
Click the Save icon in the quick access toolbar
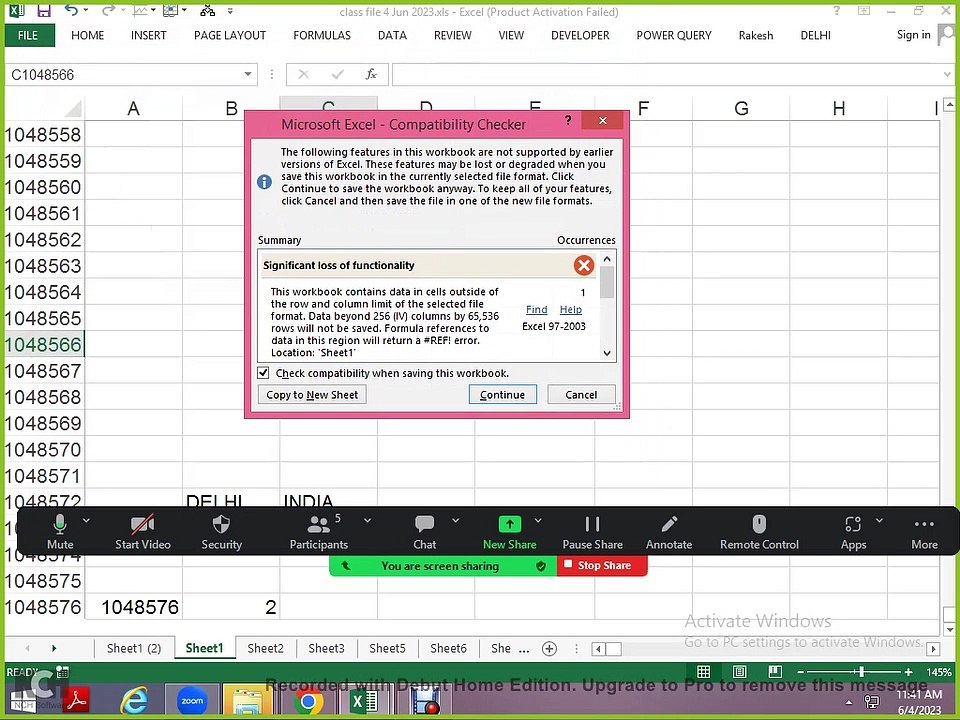(x=43, y=10)
